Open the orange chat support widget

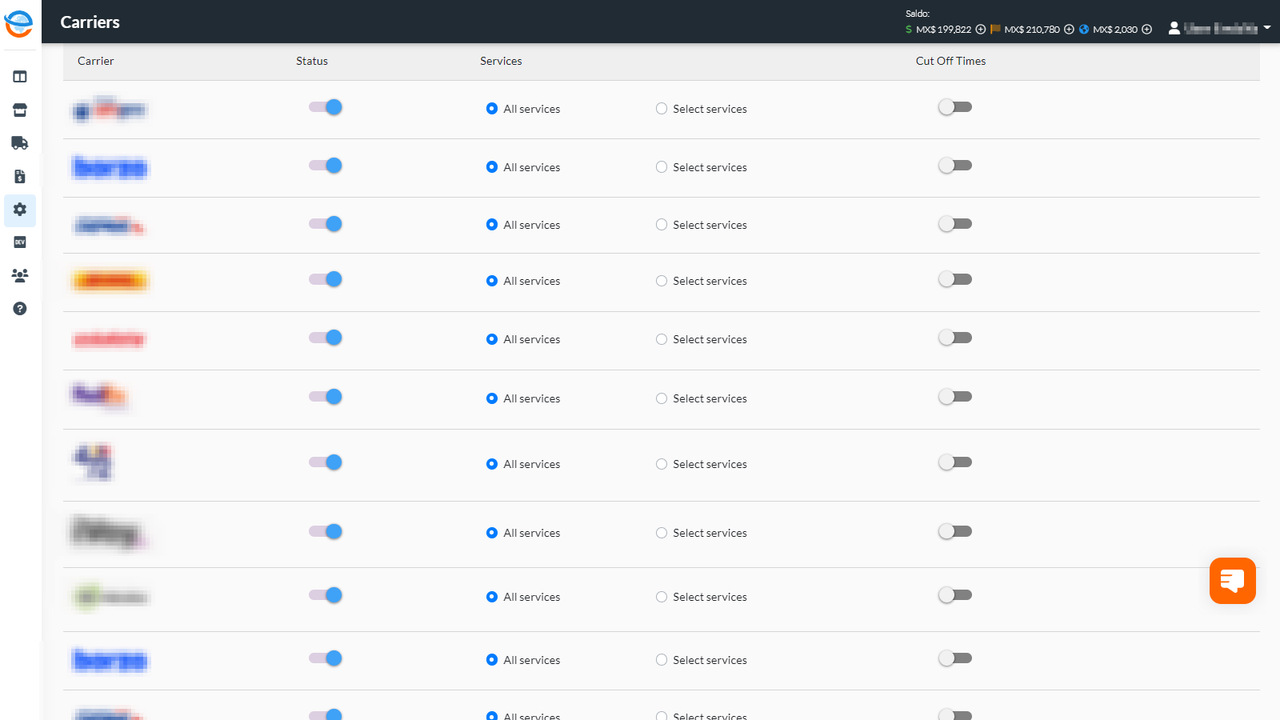coord(1232,580)
